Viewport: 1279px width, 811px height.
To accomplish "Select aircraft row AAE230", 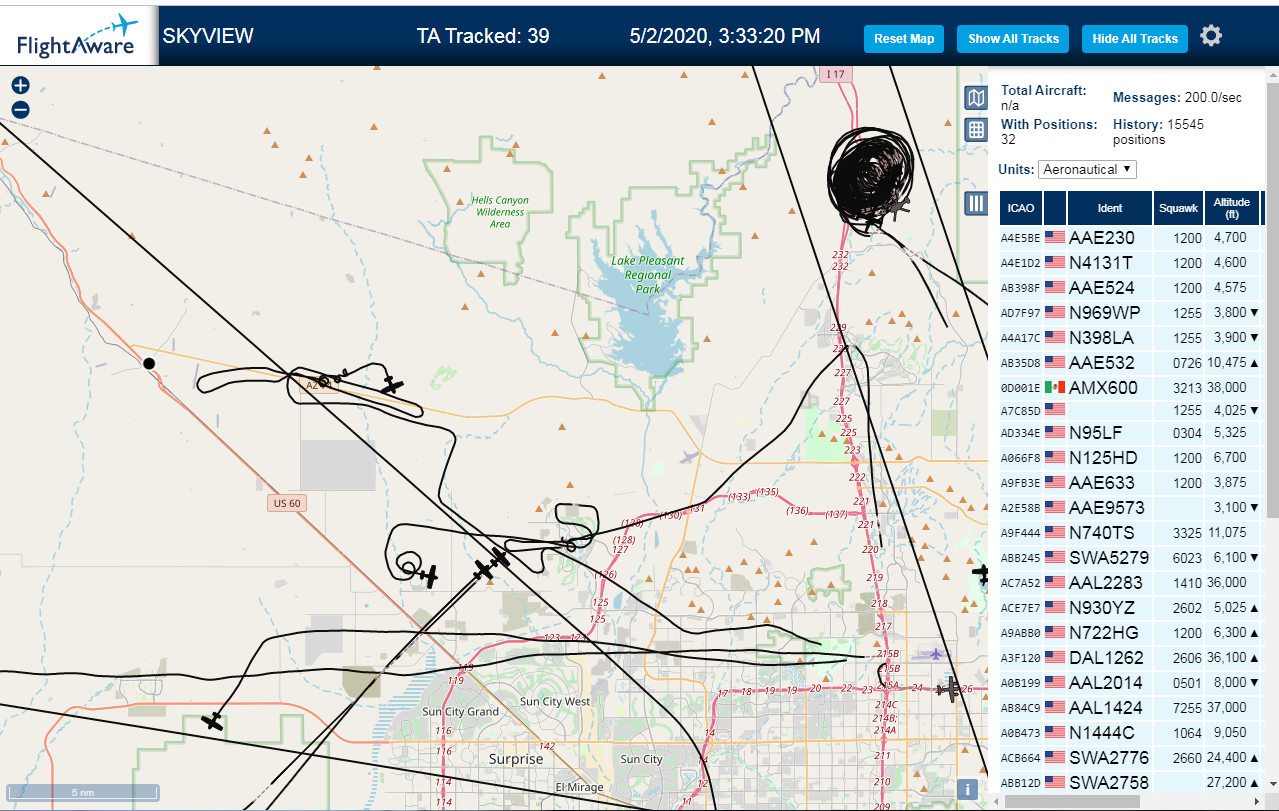I will point(1130,238).
